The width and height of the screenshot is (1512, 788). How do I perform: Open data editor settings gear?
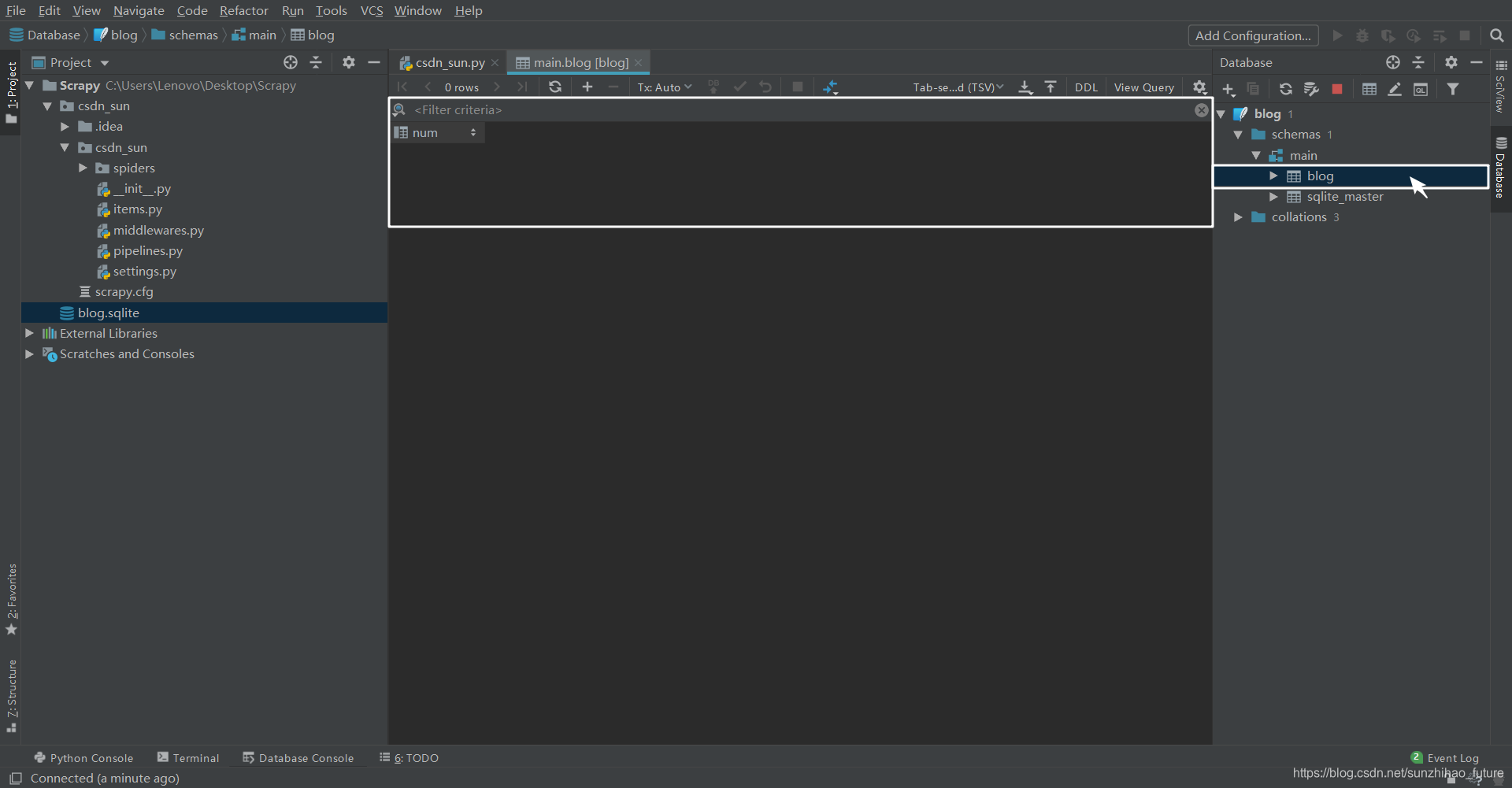(x=1199, y=87)
